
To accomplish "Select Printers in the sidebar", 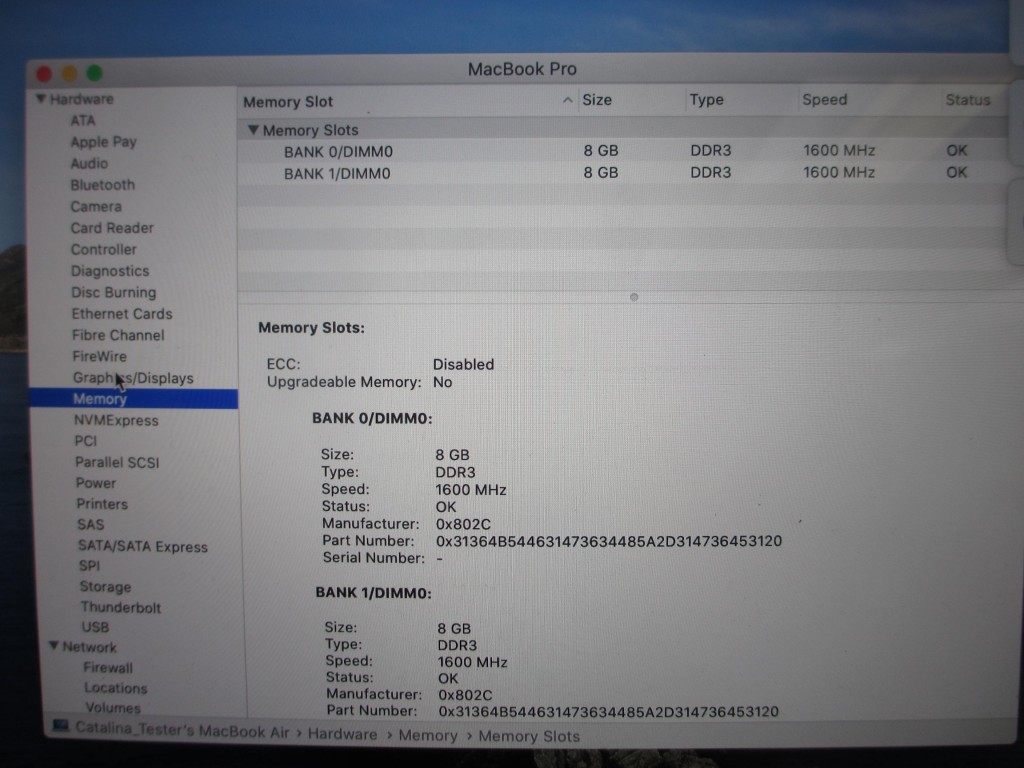I will pos(102,504).
